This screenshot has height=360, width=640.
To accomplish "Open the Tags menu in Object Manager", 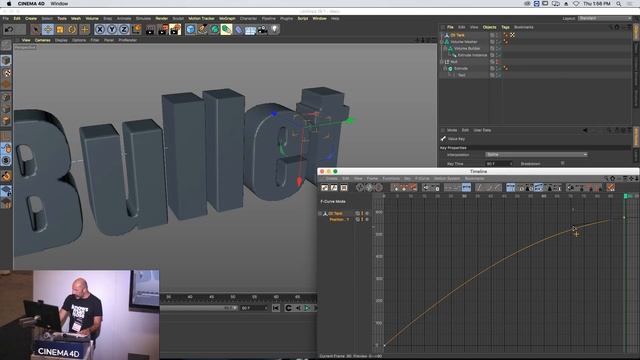I will (505, 27).
